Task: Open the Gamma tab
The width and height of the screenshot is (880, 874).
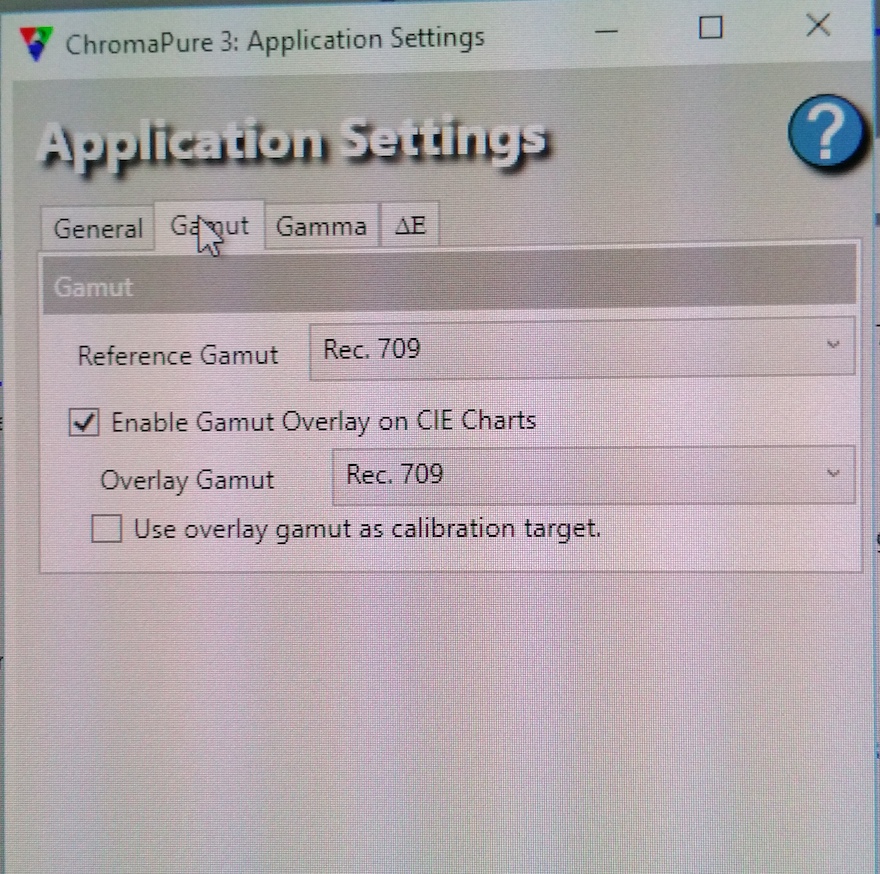Action: point(322,227)
